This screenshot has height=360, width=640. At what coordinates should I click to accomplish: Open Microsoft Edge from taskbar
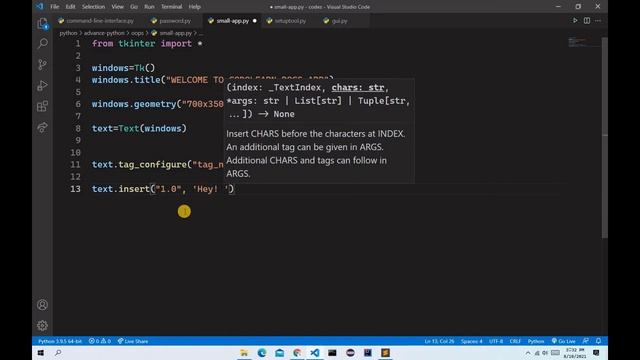pos(262,353)
